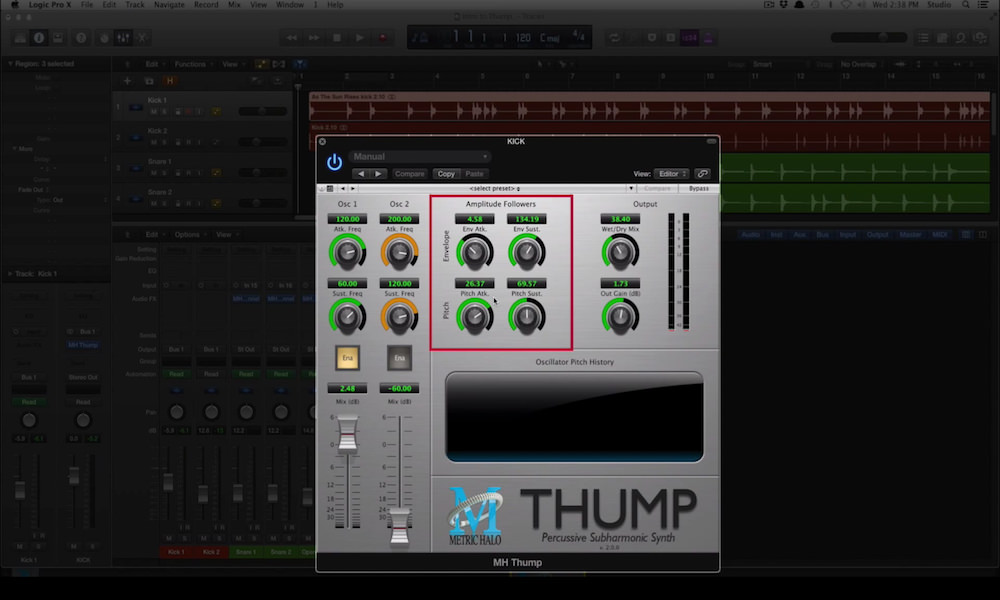Click the Osc 1 Mix fader handle
1000x600 pixels.
348,434
